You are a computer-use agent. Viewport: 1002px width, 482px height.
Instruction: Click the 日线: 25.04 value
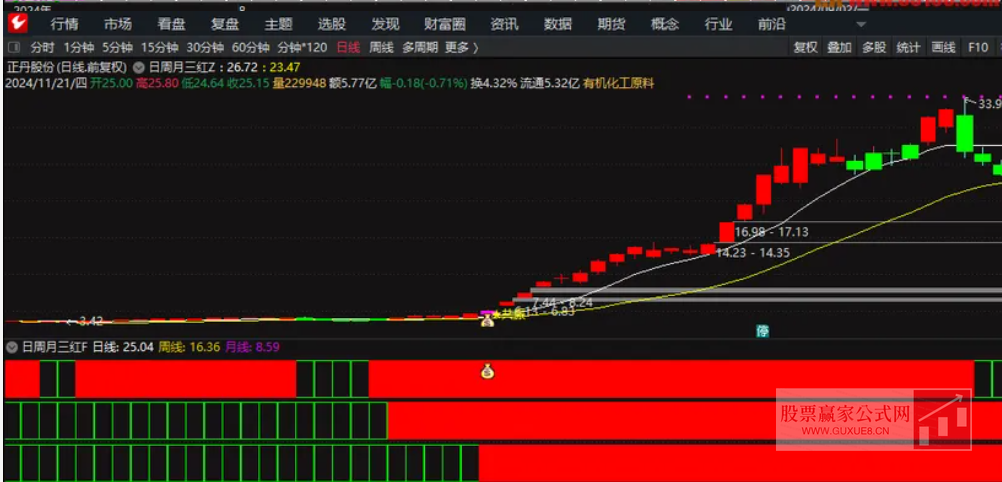[123, 347]
